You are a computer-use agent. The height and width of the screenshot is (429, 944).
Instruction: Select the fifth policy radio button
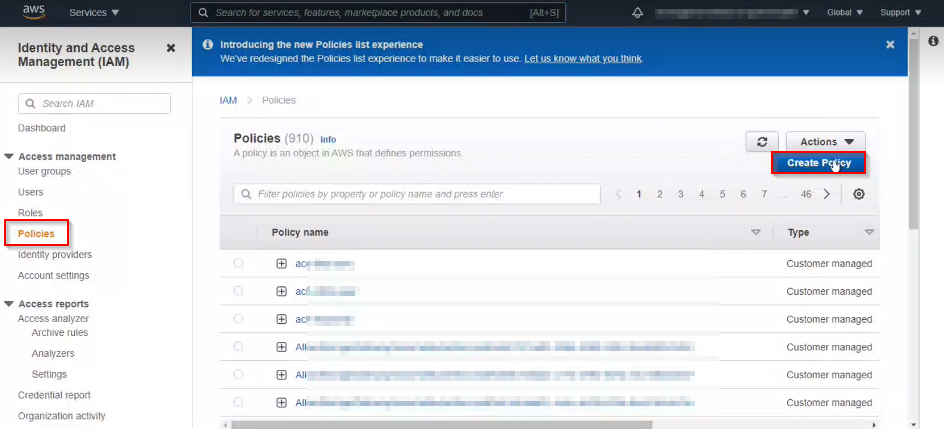(x=238, y=374)
